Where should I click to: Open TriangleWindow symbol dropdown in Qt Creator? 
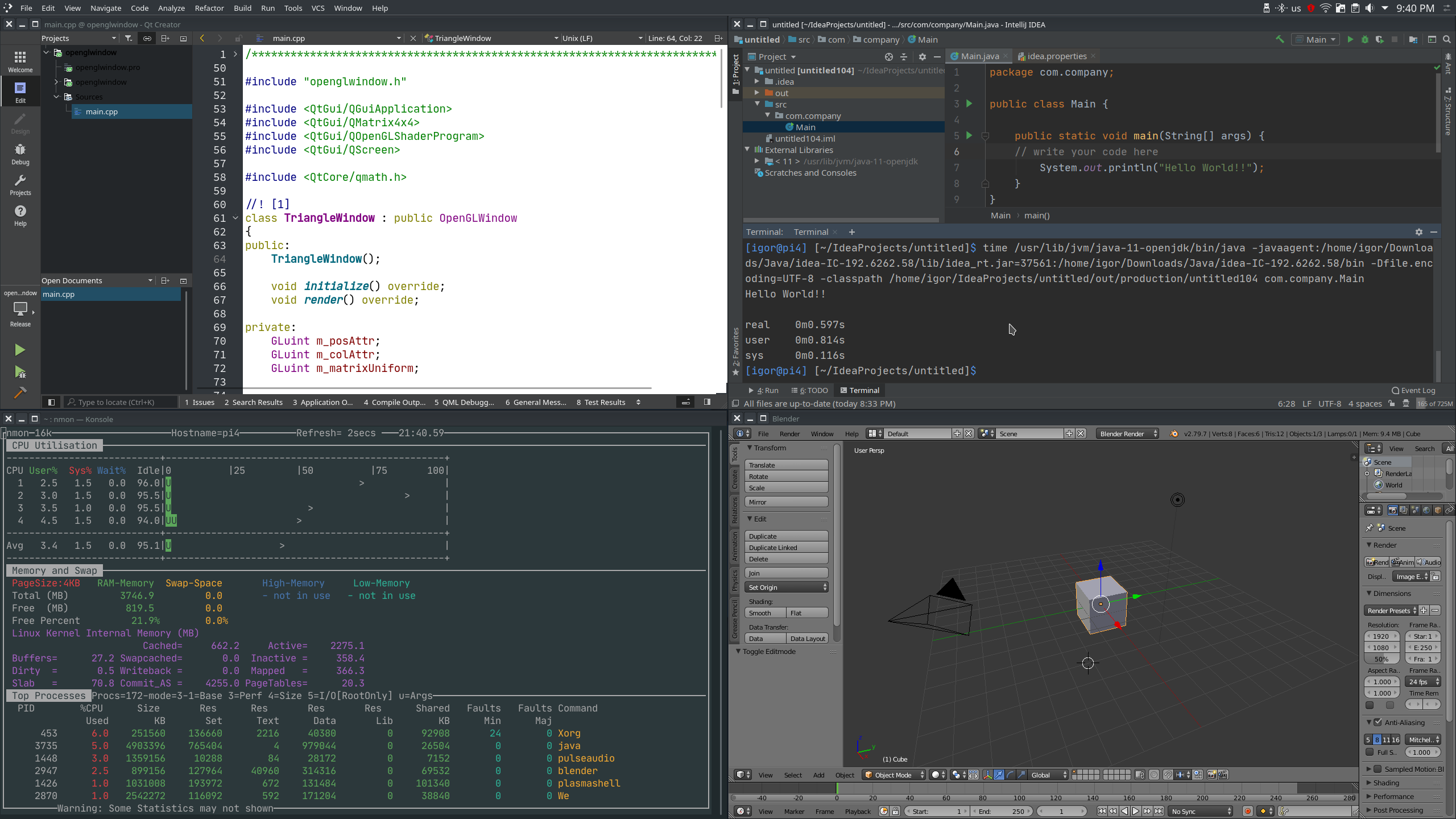[x=492, y=38]
